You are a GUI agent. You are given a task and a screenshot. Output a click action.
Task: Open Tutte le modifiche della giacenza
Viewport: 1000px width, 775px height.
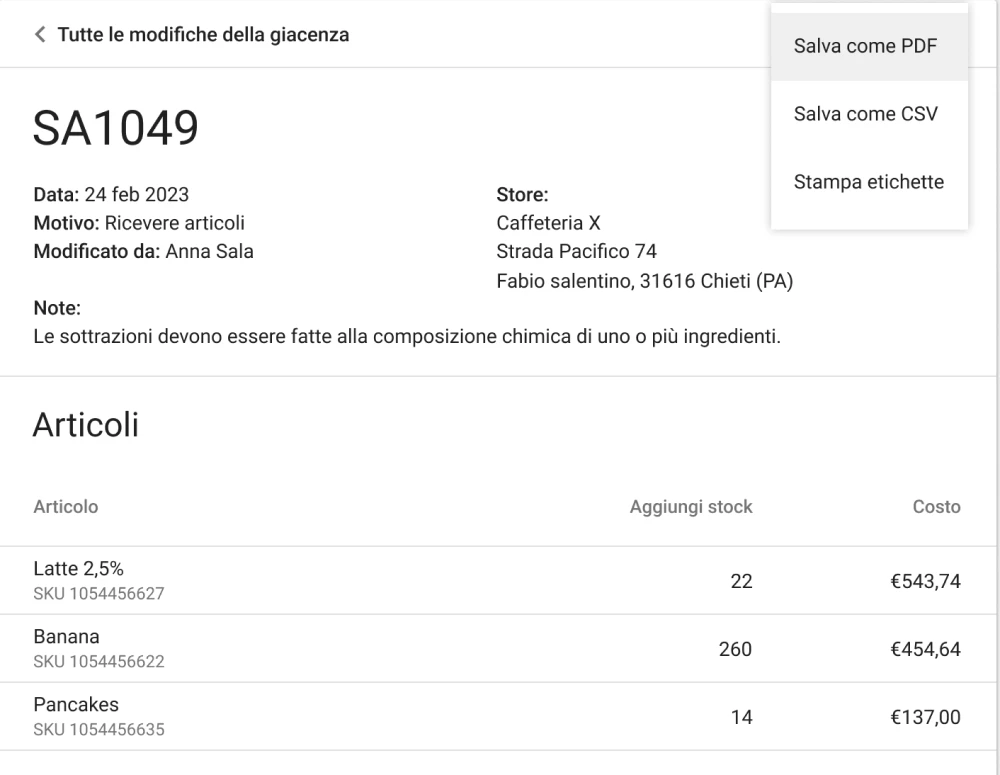click(200, 34)
